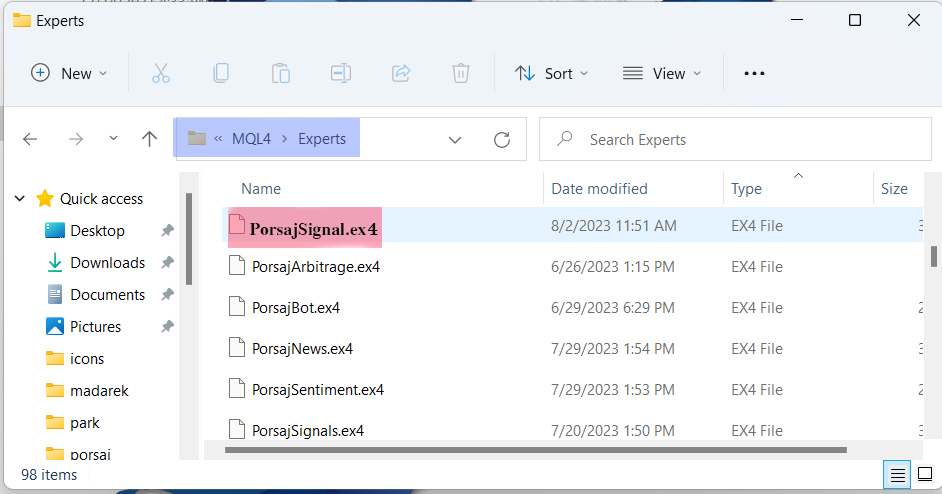942x494 pixels.
Task: Click pin icon next to Downloads
Action: pyautogui.click(x=168, y=262)
